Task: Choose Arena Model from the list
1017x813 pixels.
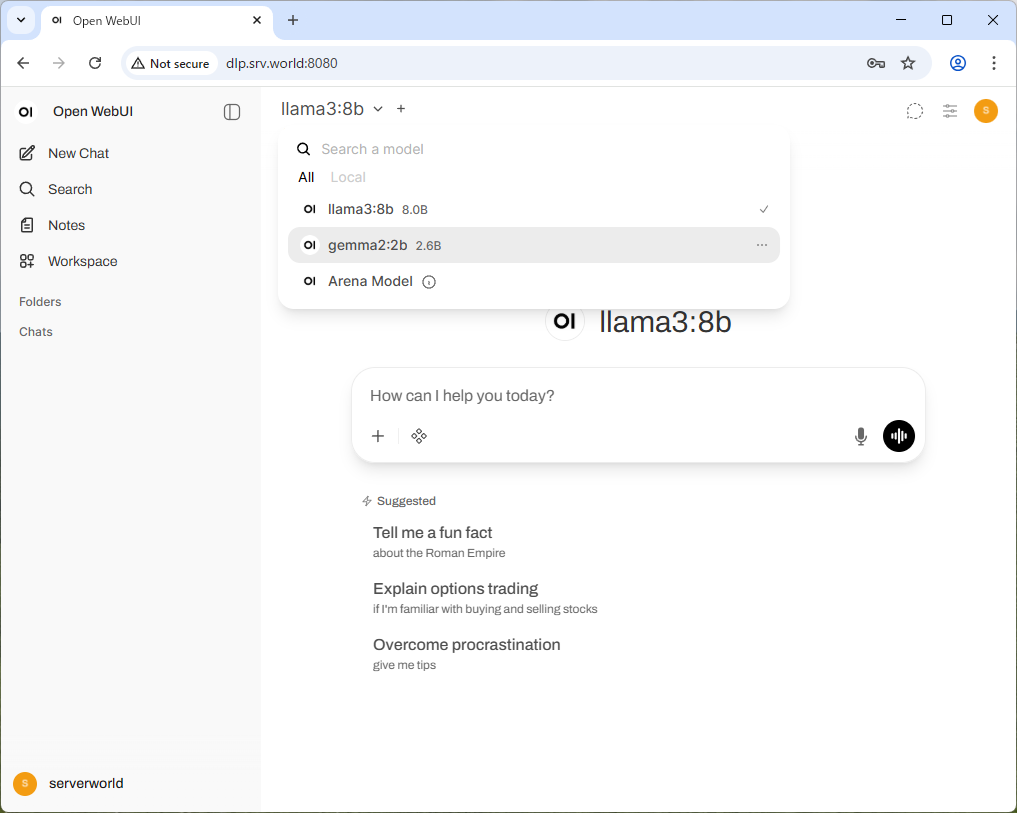Action: (x=370, y=281)
